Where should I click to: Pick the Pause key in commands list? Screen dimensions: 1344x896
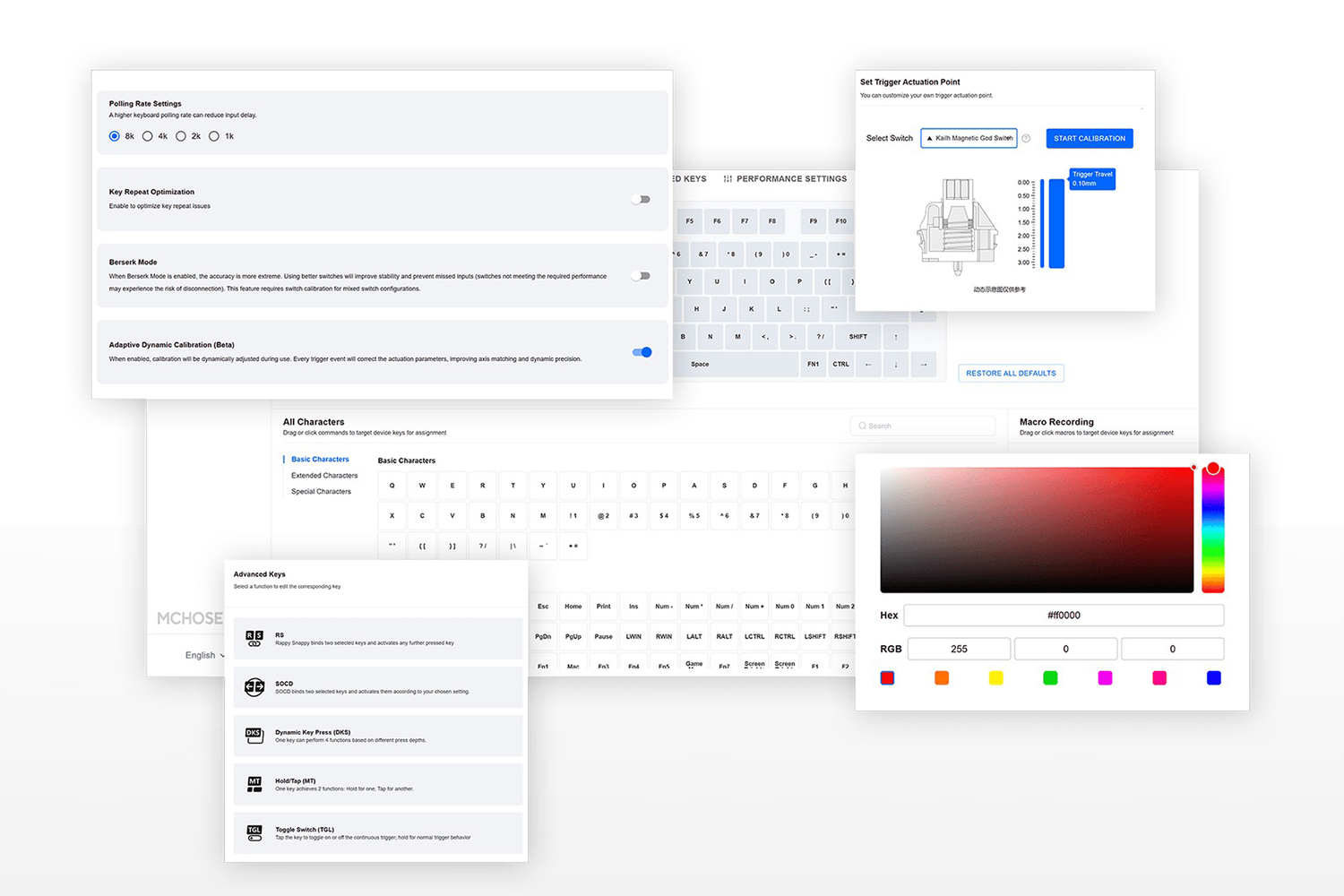coord(604,637)
